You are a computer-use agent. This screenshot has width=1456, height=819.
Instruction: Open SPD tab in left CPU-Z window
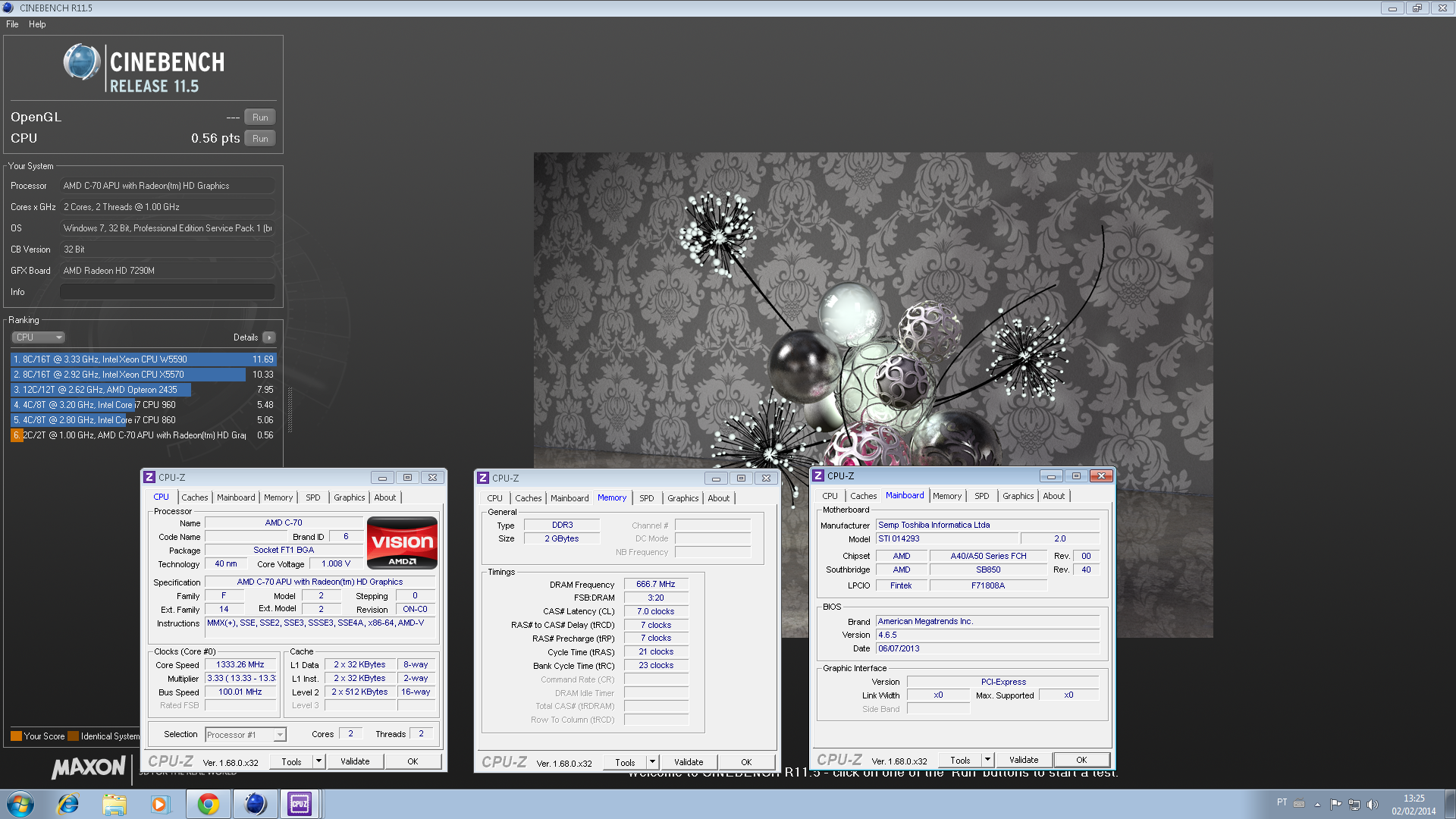[x=313, y=497]
